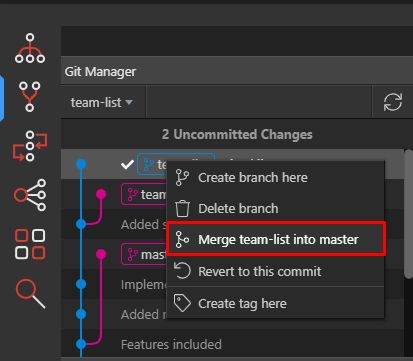
Task: Click the checkmark on the current branch
Action: [x=127, y=164]
